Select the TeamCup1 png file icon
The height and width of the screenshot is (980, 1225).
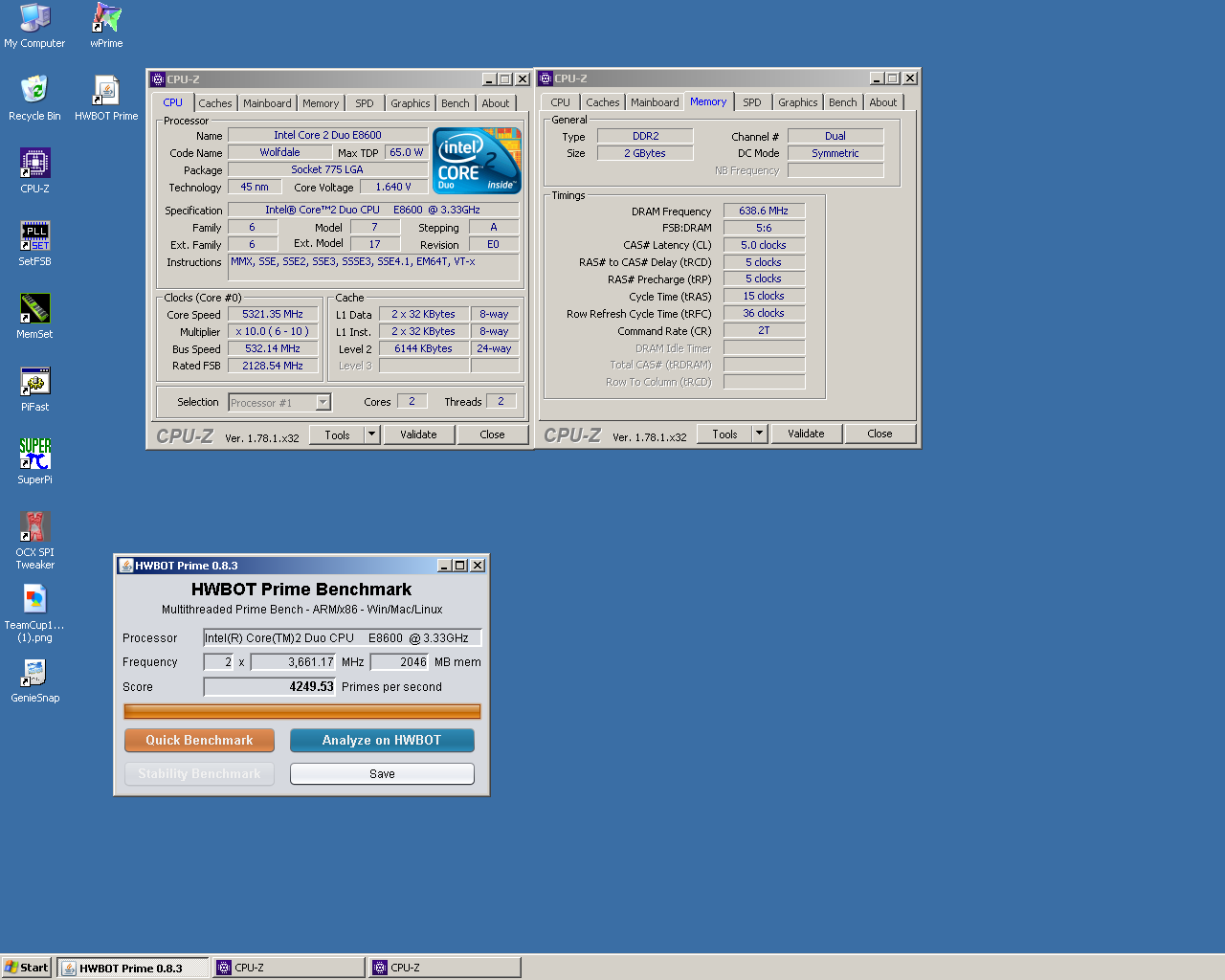pyautogui.click(x=34, y=613)
